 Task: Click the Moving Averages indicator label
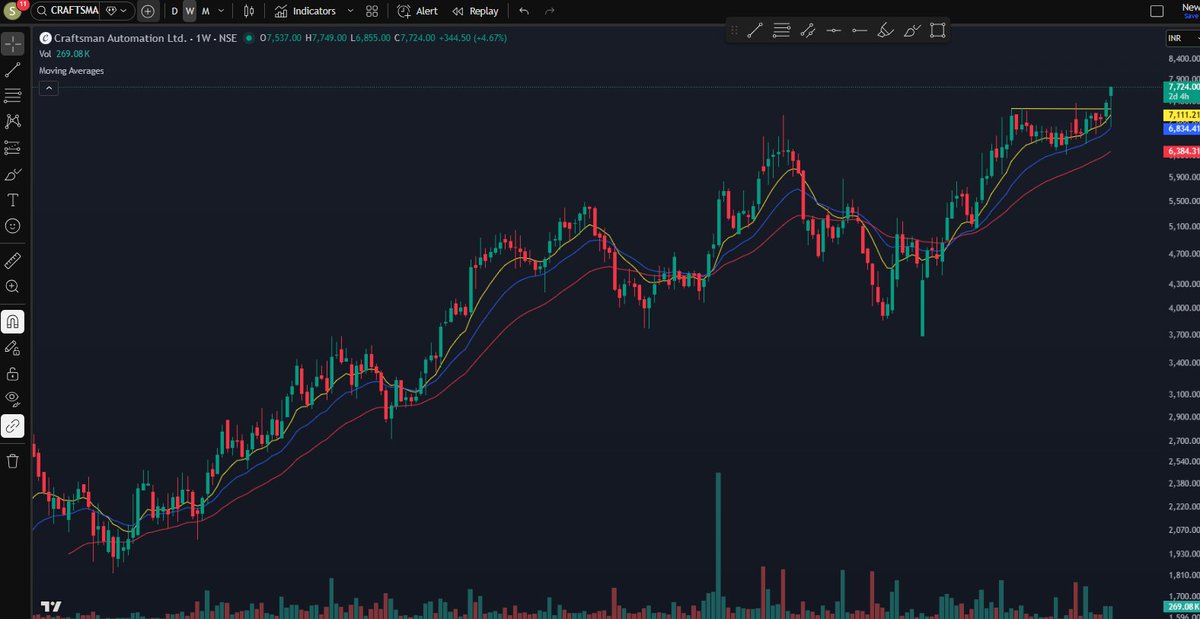[71, 71]
